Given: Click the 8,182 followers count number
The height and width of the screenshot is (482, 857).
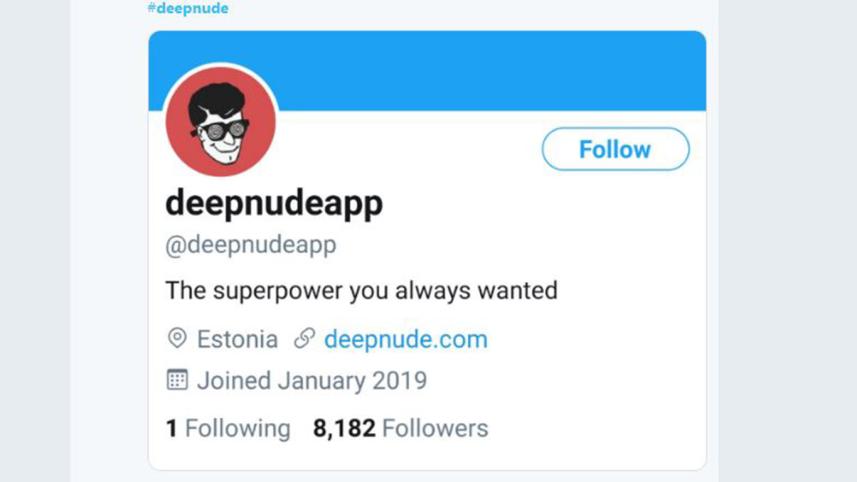Looking at the screenshot, I should [344, 429].
